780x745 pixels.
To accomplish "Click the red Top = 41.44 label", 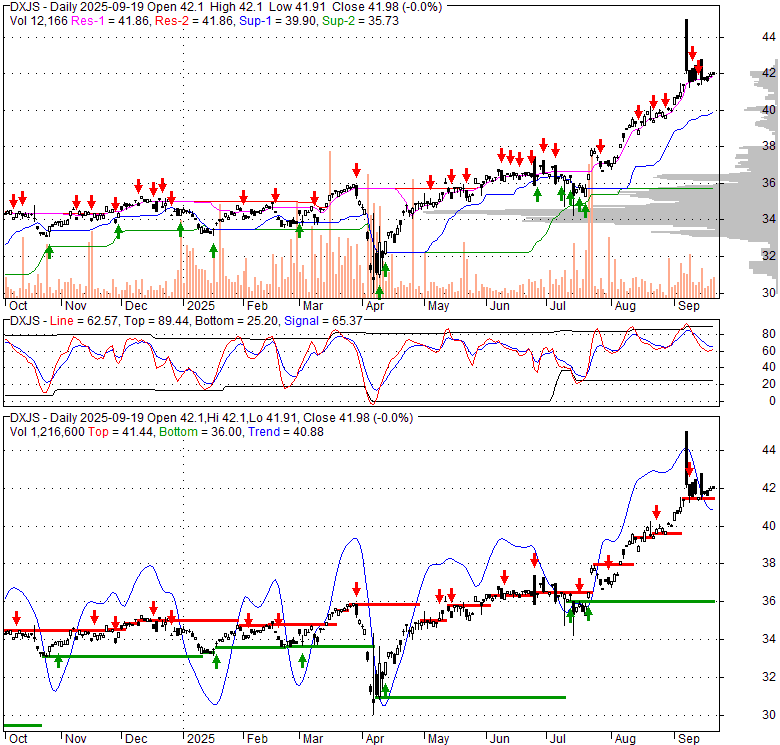I will 120,432.
